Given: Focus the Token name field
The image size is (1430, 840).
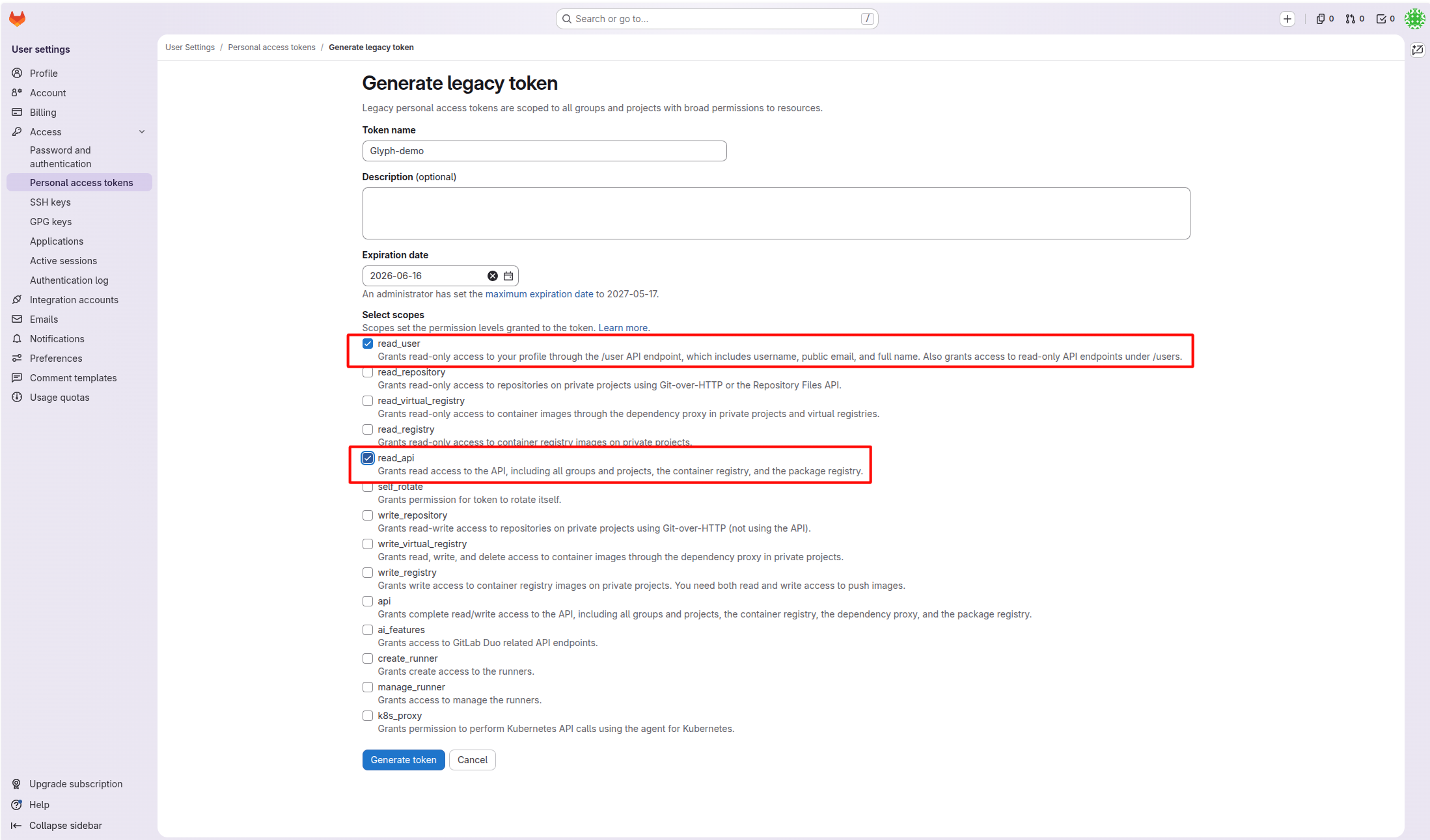Looking at the screenshot, I should coord(544,151).
